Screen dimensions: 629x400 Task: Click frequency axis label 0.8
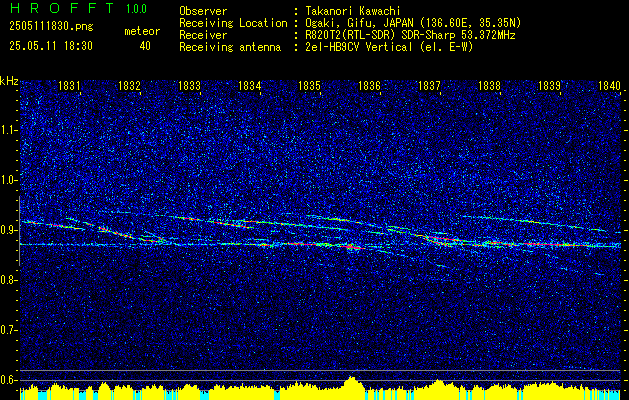click(x=9, y=280)
